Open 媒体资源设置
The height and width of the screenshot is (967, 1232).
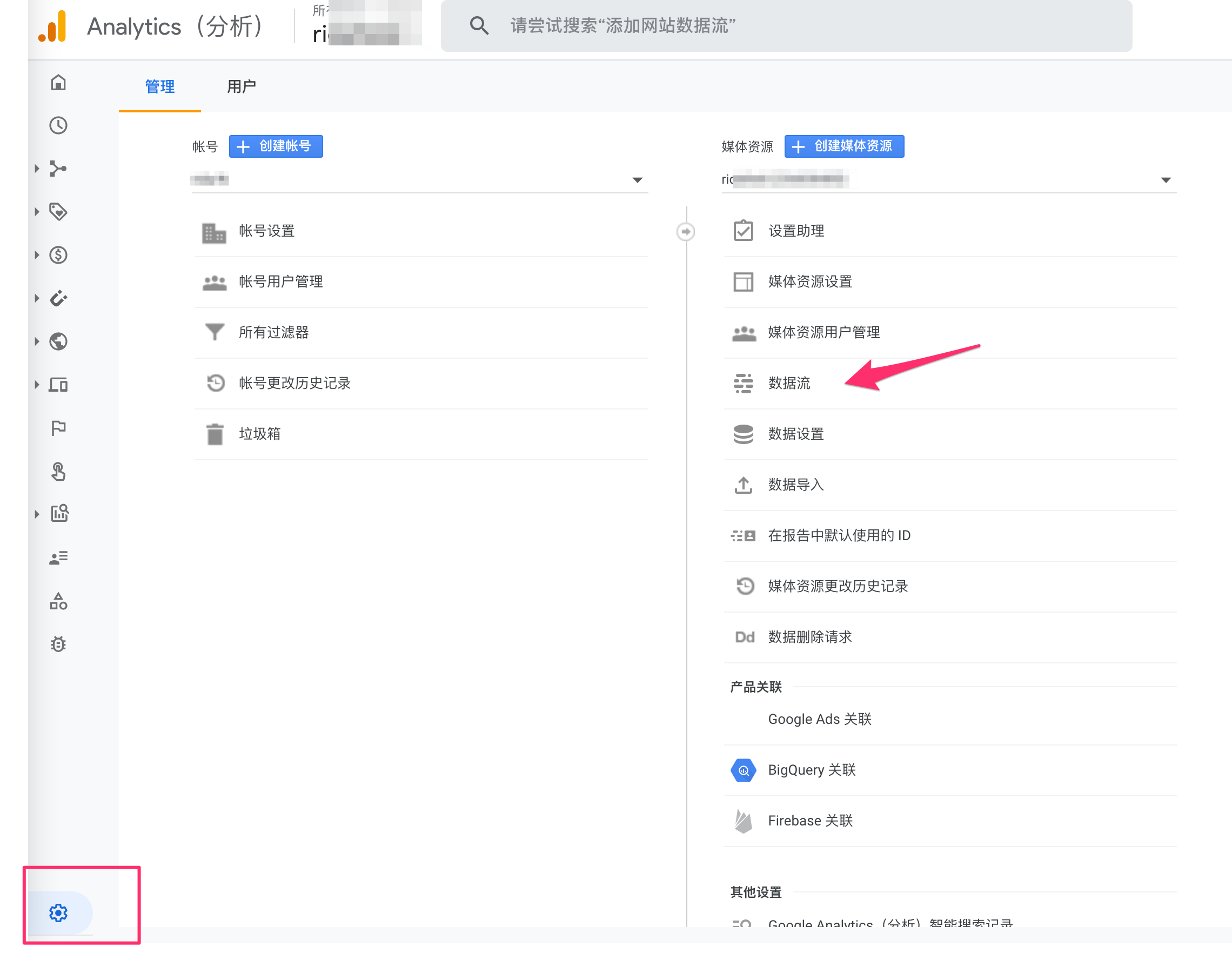click(950, 282)
